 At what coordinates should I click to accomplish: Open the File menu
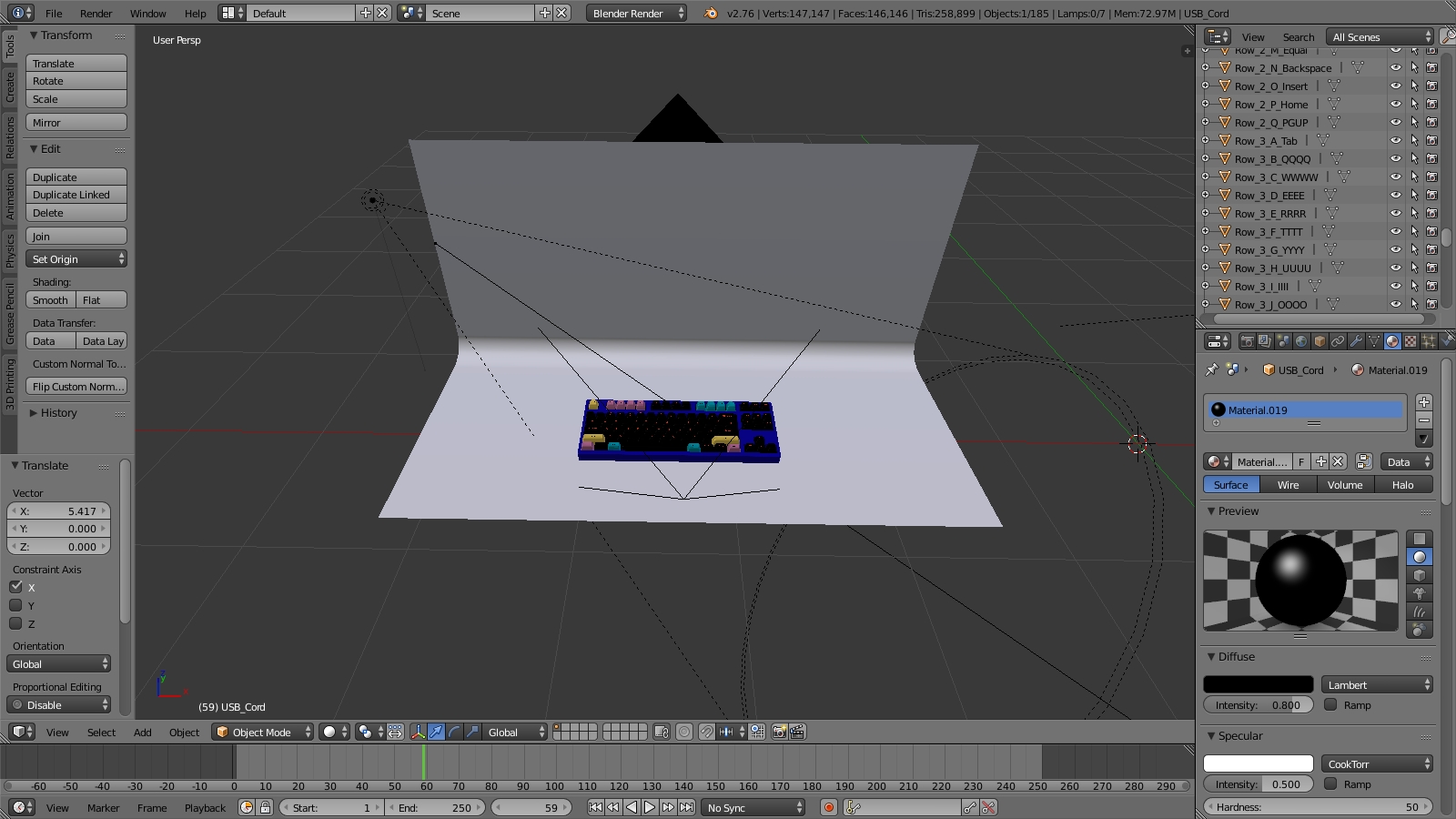54,13
